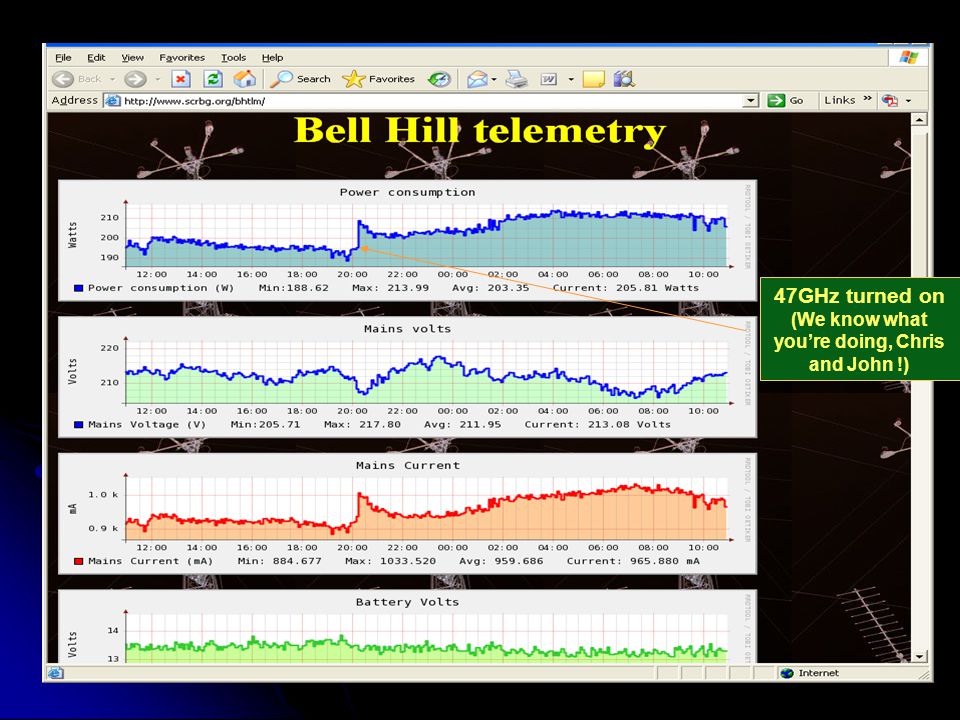Screen dimensions: 960x720
Task: Stop page loading with the red X icon
Action: point(181,79)
